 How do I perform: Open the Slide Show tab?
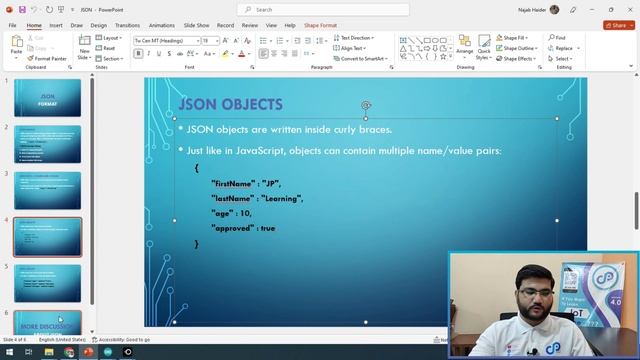pyautogui.click(x=196, y=25)
